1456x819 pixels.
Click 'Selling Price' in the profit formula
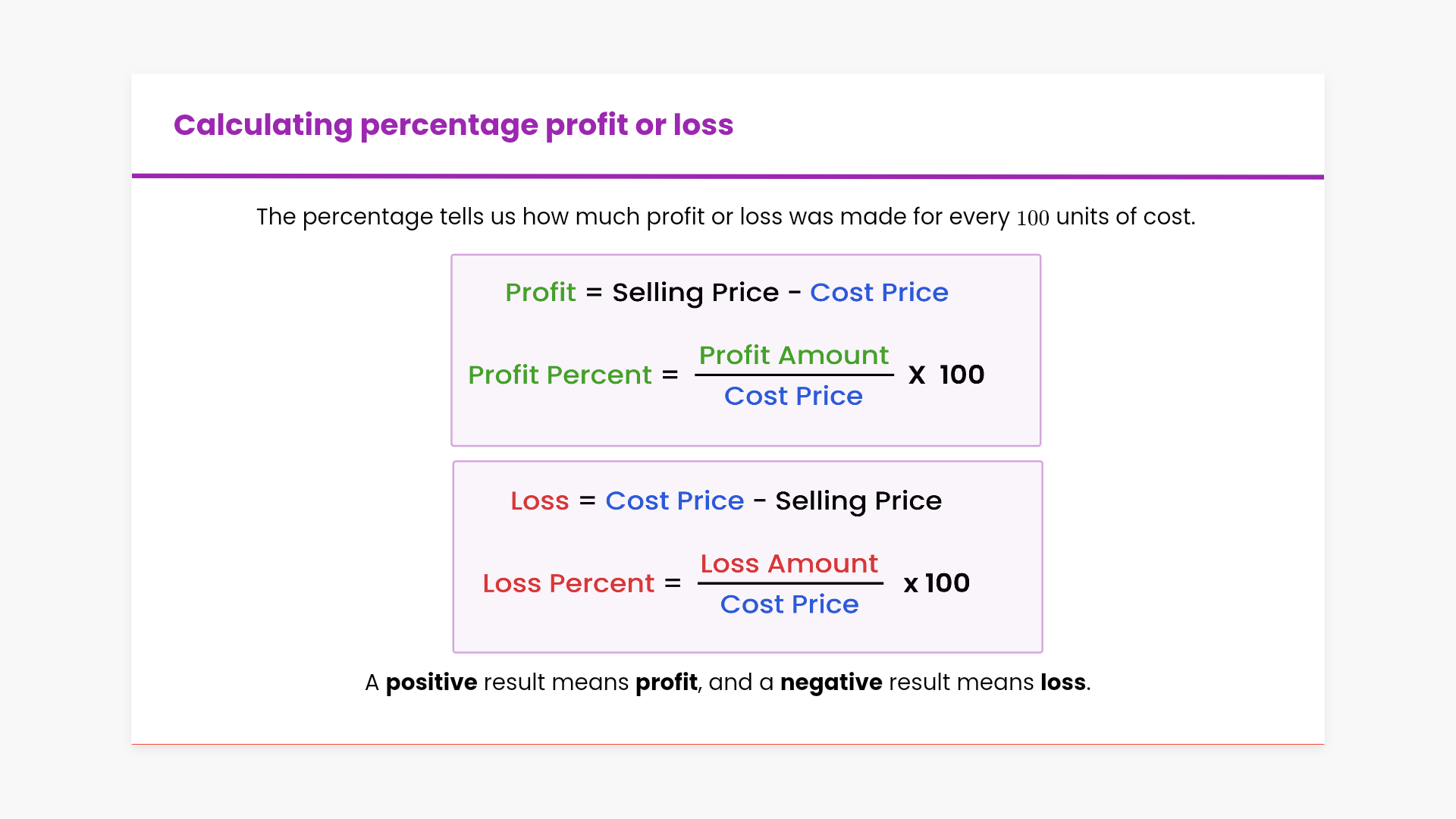695,293
